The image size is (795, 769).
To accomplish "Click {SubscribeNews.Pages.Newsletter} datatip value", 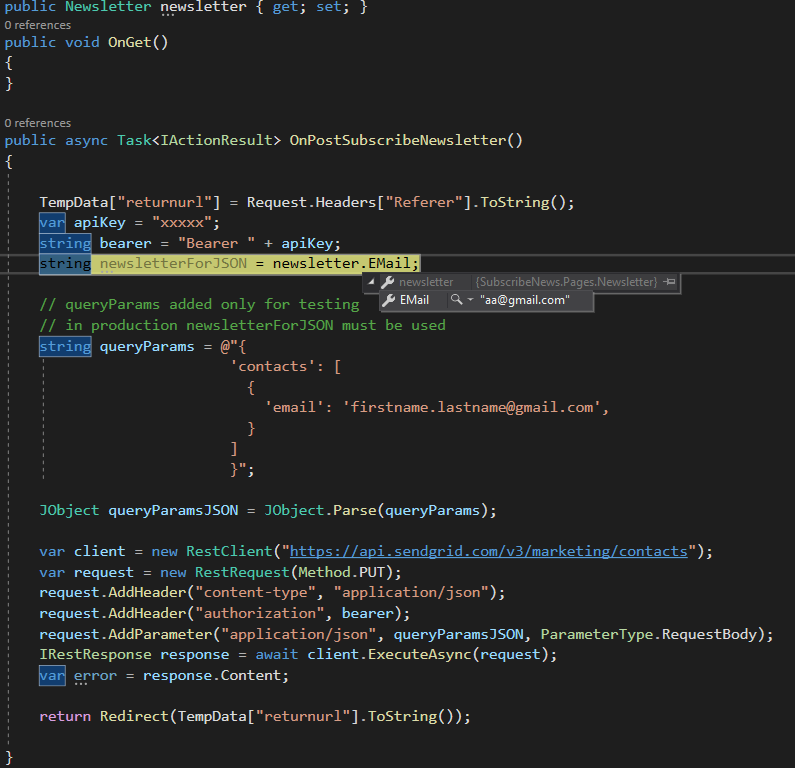I will tap(566, 282).
